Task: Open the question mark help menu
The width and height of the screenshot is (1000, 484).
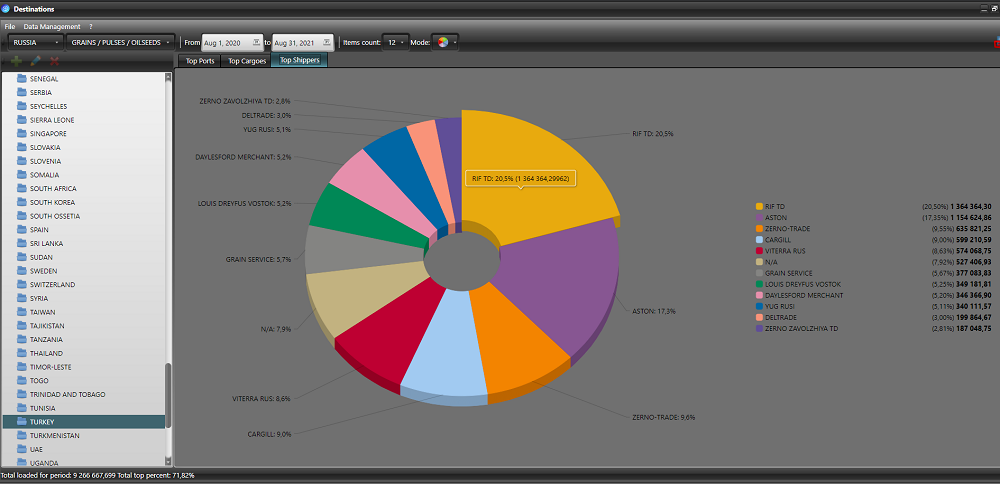Action: (91, 27)
